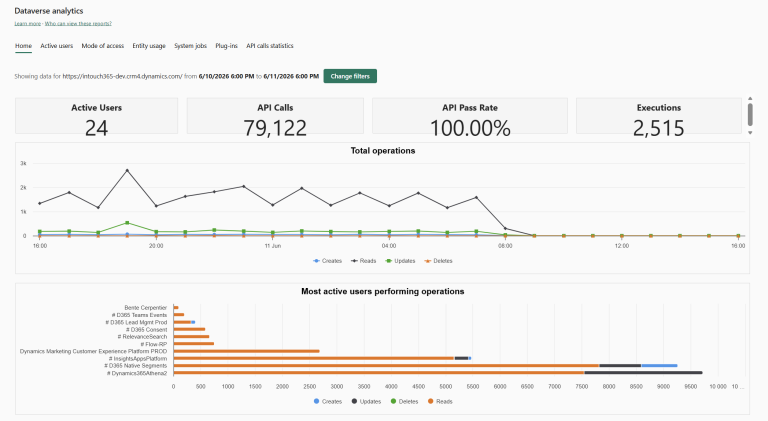Toggle Deletes in Most active users legend
768x421 pixels.
tap(404, 401)
